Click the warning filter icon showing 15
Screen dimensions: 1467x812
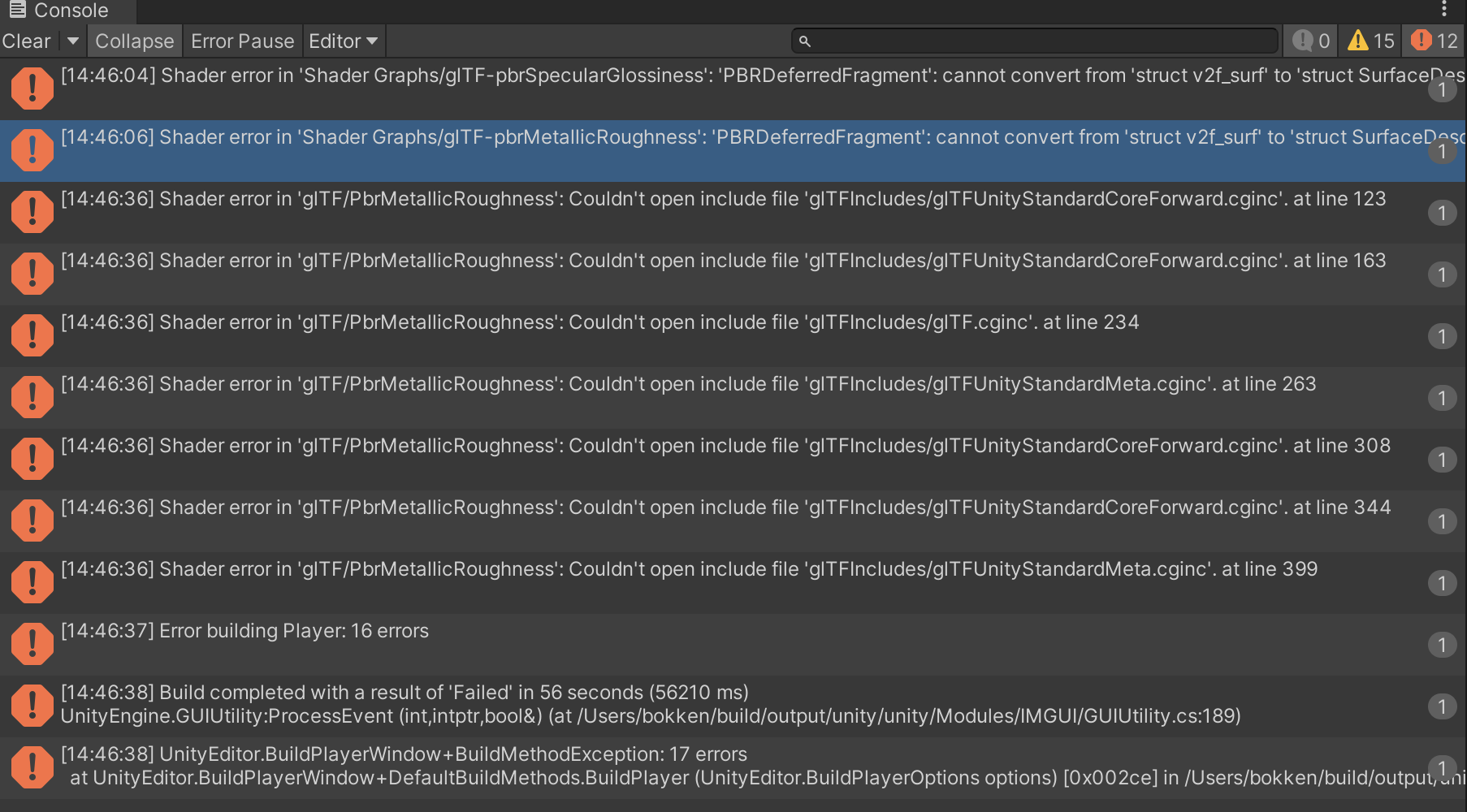tap(1359, 40)
